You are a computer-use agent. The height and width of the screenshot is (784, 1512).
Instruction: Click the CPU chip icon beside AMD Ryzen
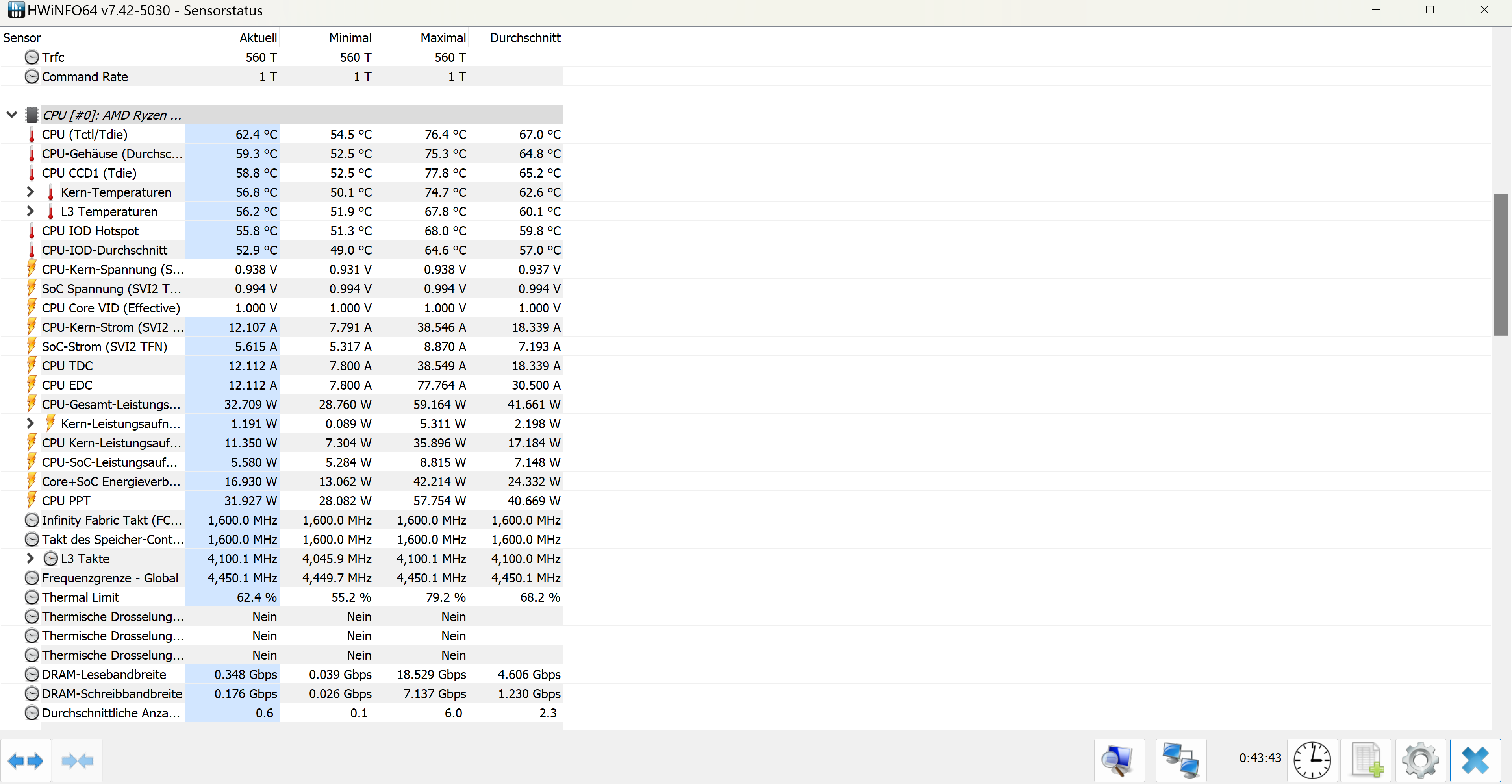click(x=32, y=115)
